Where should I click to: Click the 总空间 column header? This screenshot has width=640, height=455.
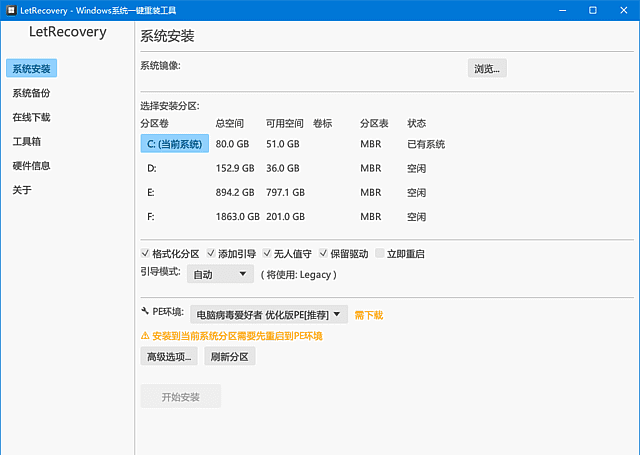pyautogui.click(x=230, y=123)
